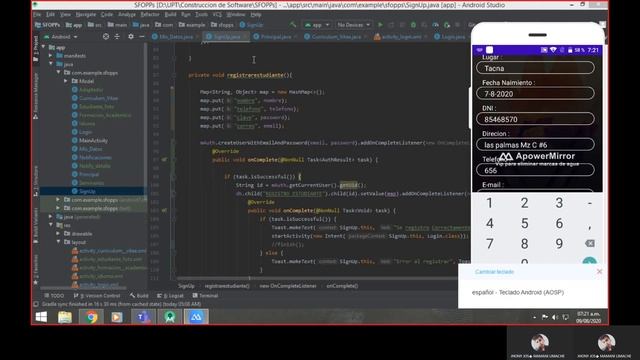Open Project panel settings gear
The height and width of the screenshot is (360, 640).
[131, 36]
